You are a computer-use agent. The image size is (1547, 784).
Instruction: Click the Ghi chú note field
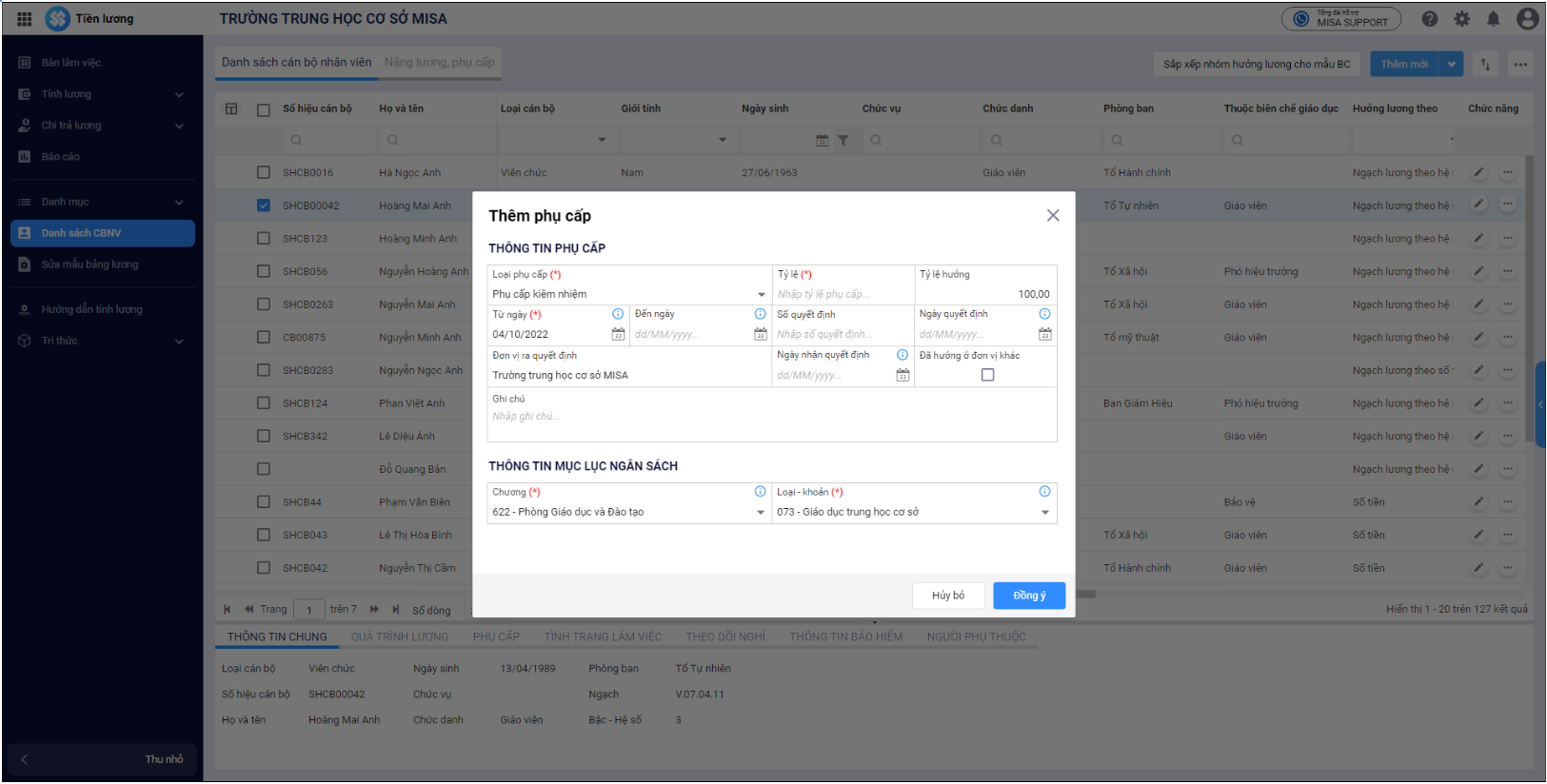pos(771,417)
